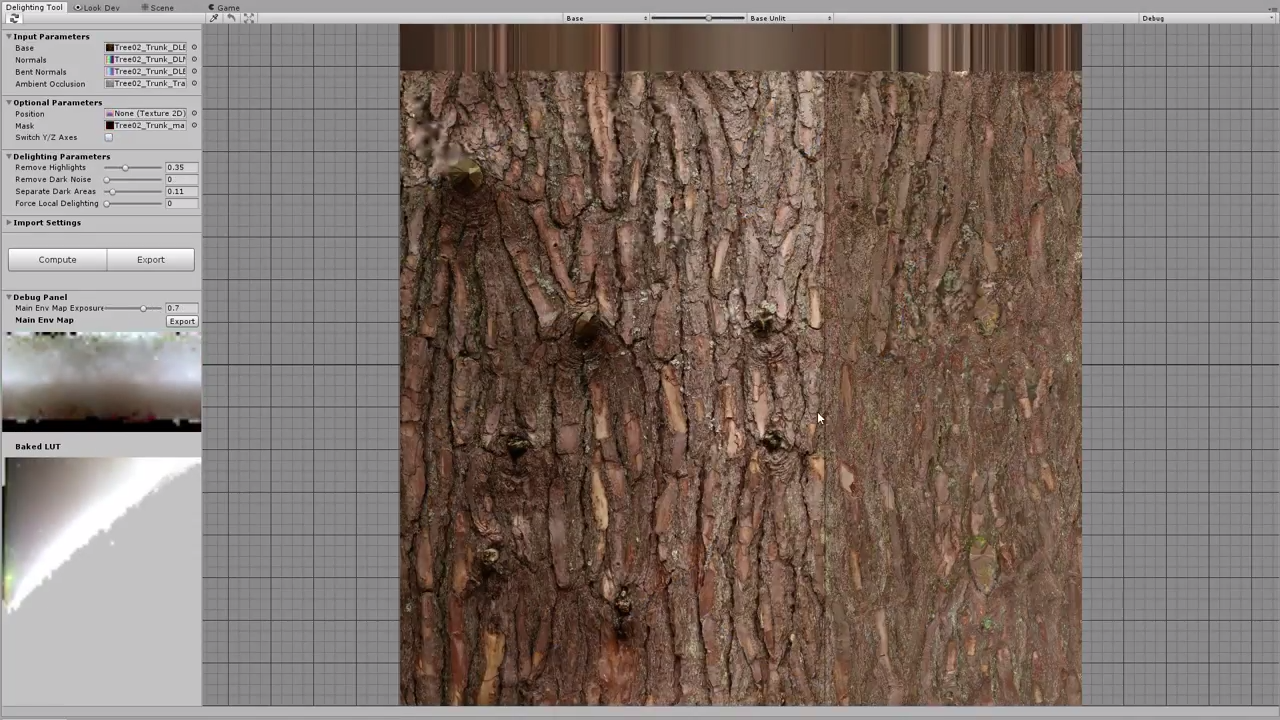1280x720 pixels.
Task: Click the undo arrow icon in the toolbar
Action: click(232, 18)
